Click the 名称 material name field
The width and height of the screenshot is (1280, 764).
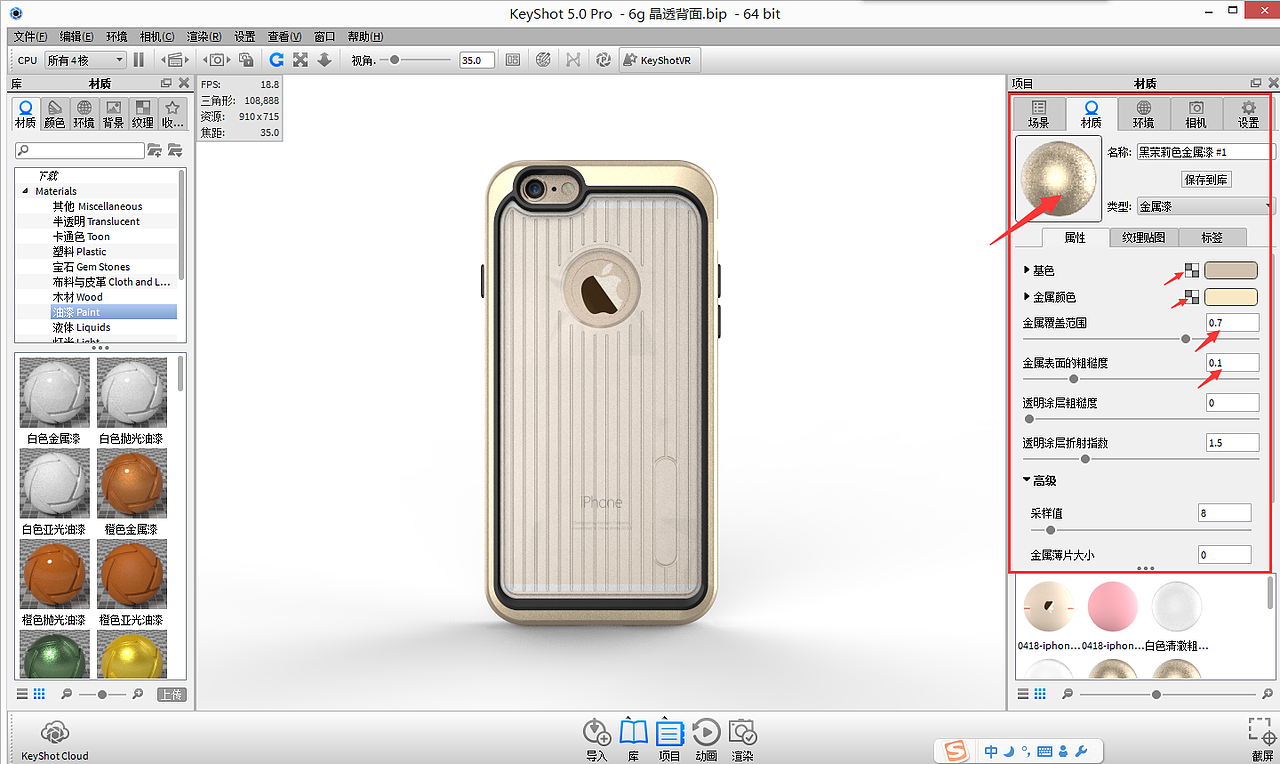coord(1206,152)
